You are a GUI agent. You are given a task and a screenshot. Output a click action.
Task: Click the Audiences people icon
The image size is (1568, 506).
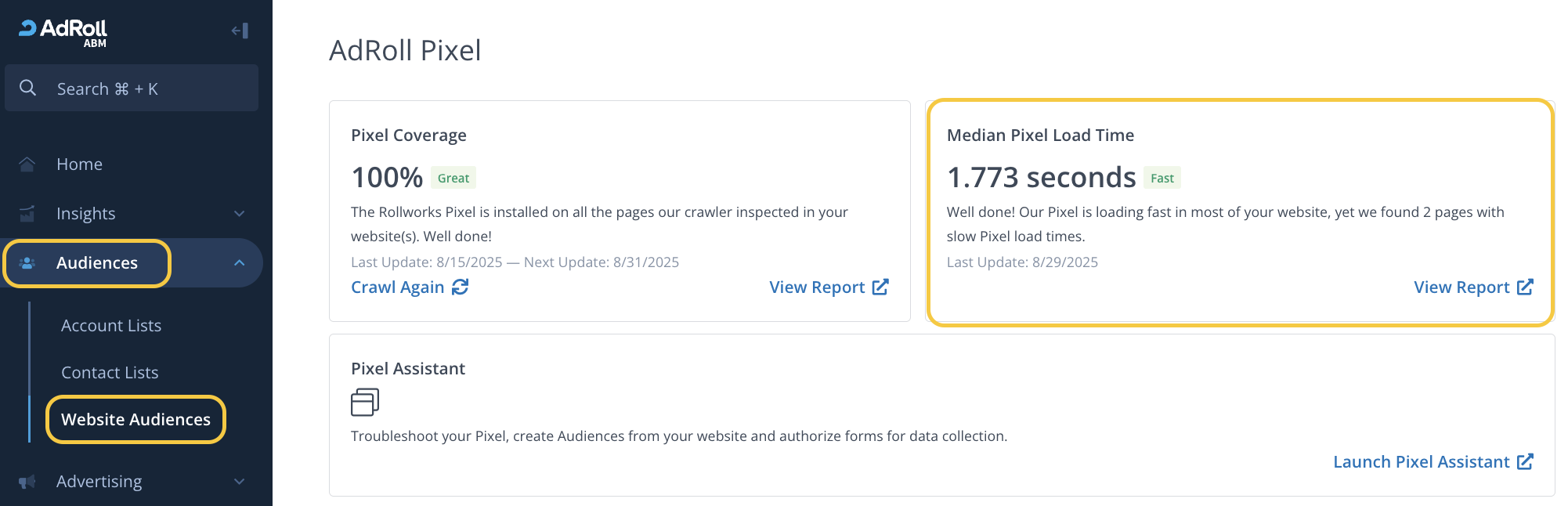(x=27, y=263)
